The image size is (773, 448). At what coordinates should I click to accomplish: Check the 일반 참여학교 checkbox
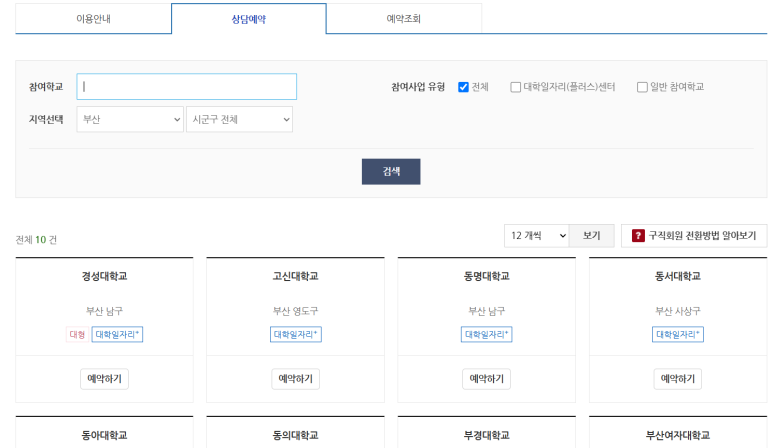[642, 87]
